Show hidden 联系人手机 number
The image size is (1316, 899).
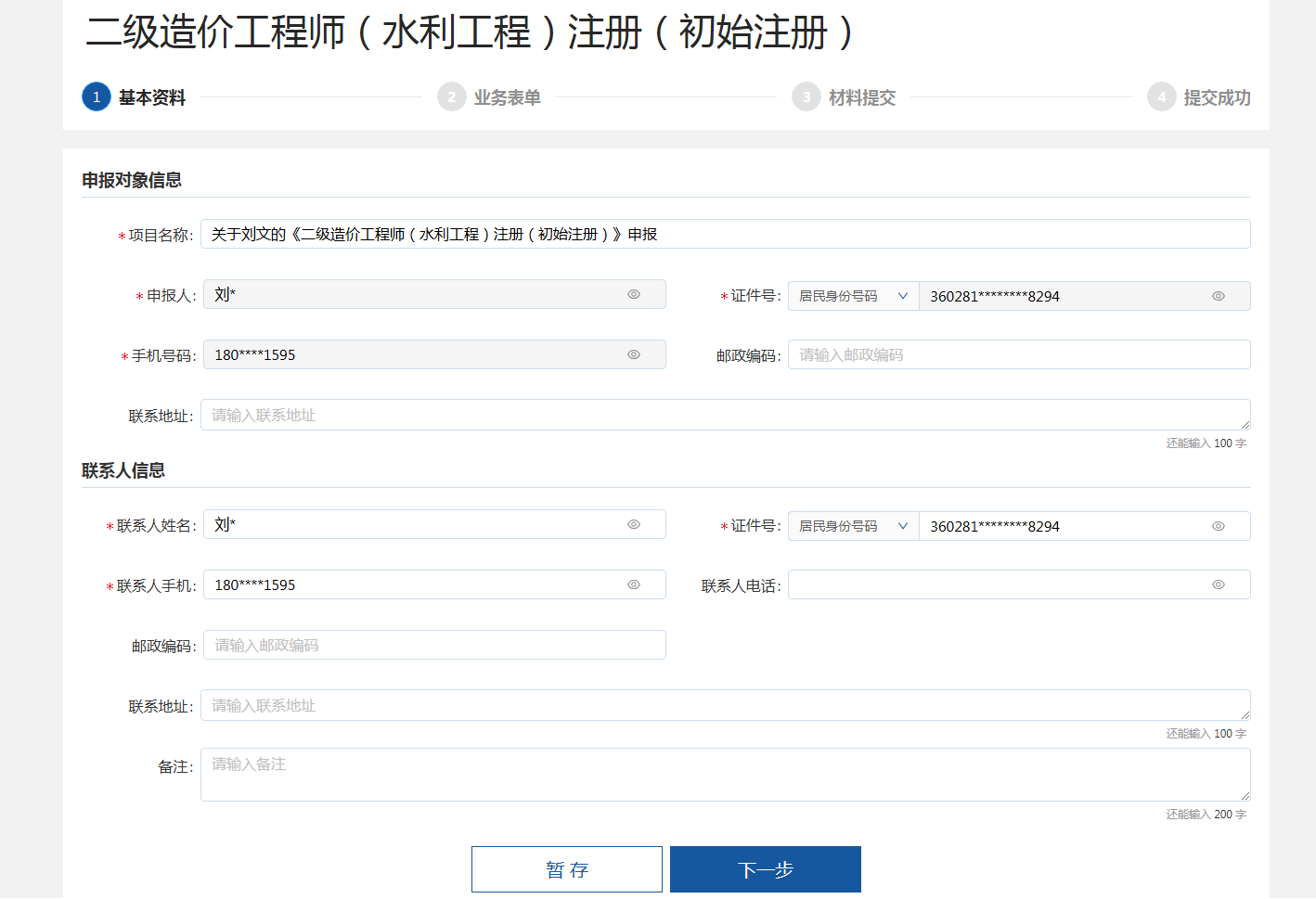coord(634,584)
